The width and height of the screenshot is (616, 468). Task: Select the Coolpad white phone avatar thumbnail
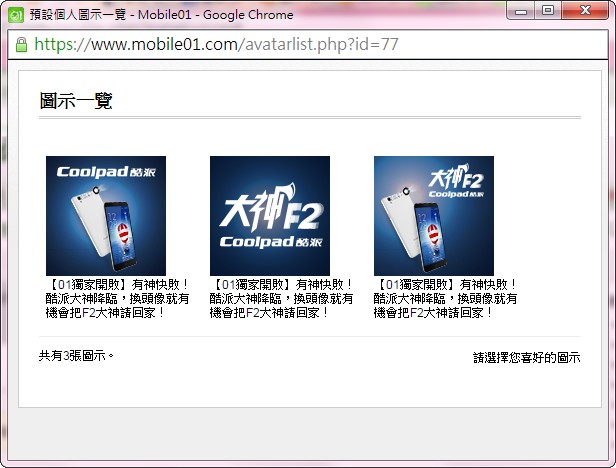pyautogui.click(x=106, y=216)
